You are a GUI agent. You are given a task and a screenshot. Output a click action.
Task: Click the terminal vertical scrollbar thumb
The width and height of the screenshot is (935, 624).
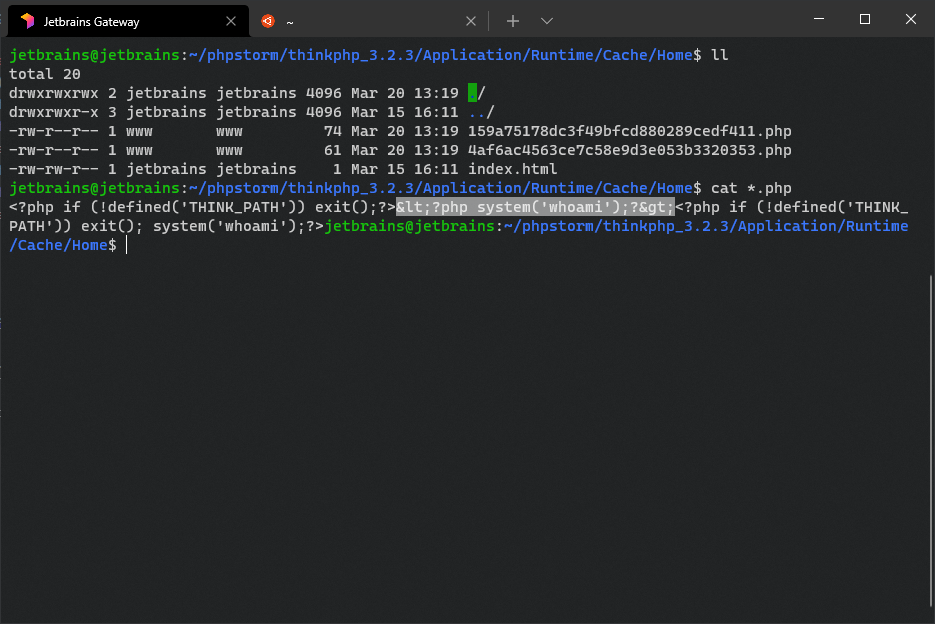[931, 441]
